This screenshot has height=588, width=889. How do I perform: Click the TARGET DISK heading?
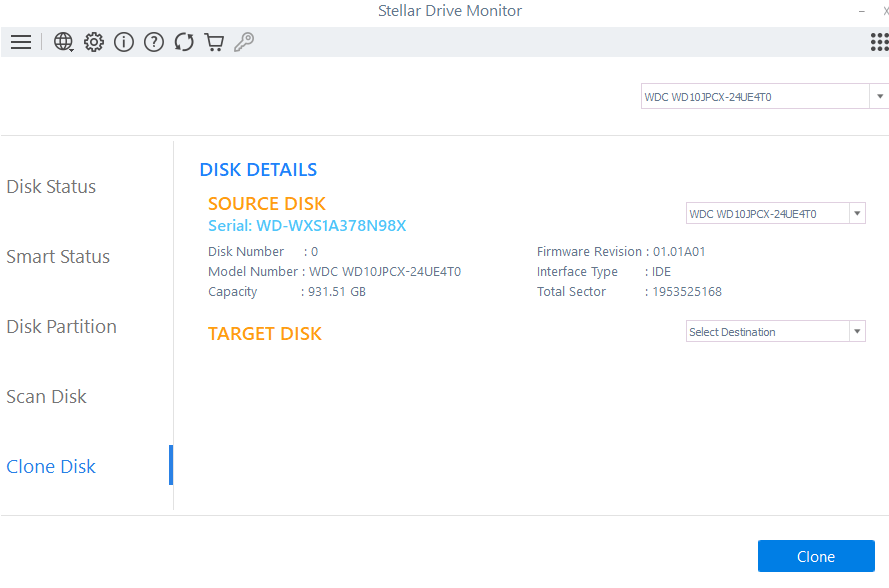click(x=265, y=333)
